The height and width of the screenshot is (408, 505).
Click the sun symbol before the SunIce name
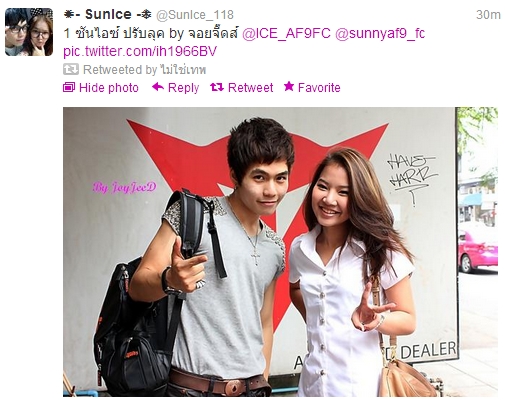69,15
